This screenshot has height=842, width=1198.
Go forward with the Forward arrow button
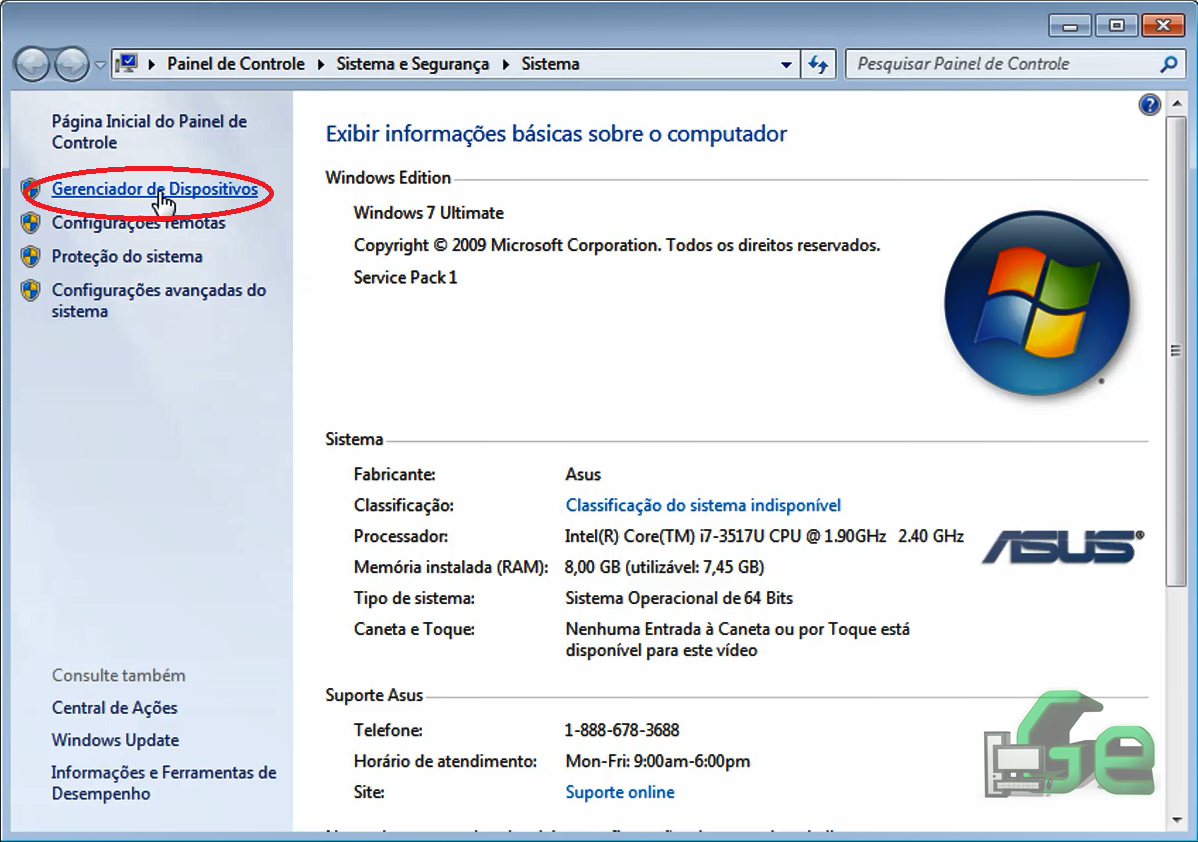[x=72, y=64]
